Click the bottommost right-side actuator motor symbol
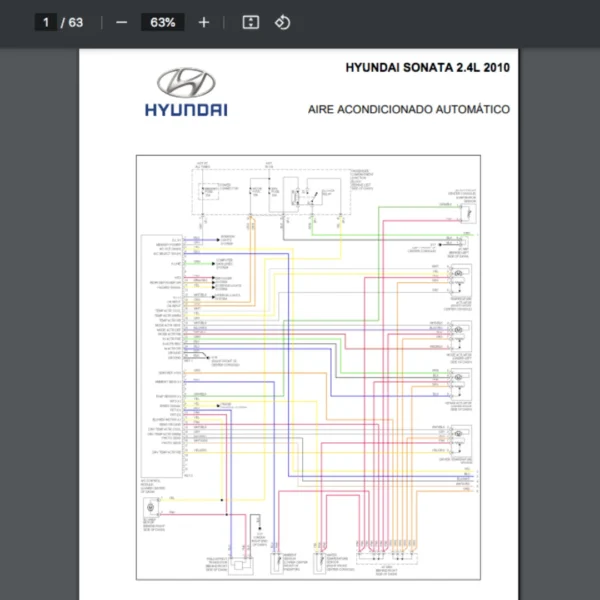This screenshot has width=600, height=600. pyautogui.click(x=460, y=437)
